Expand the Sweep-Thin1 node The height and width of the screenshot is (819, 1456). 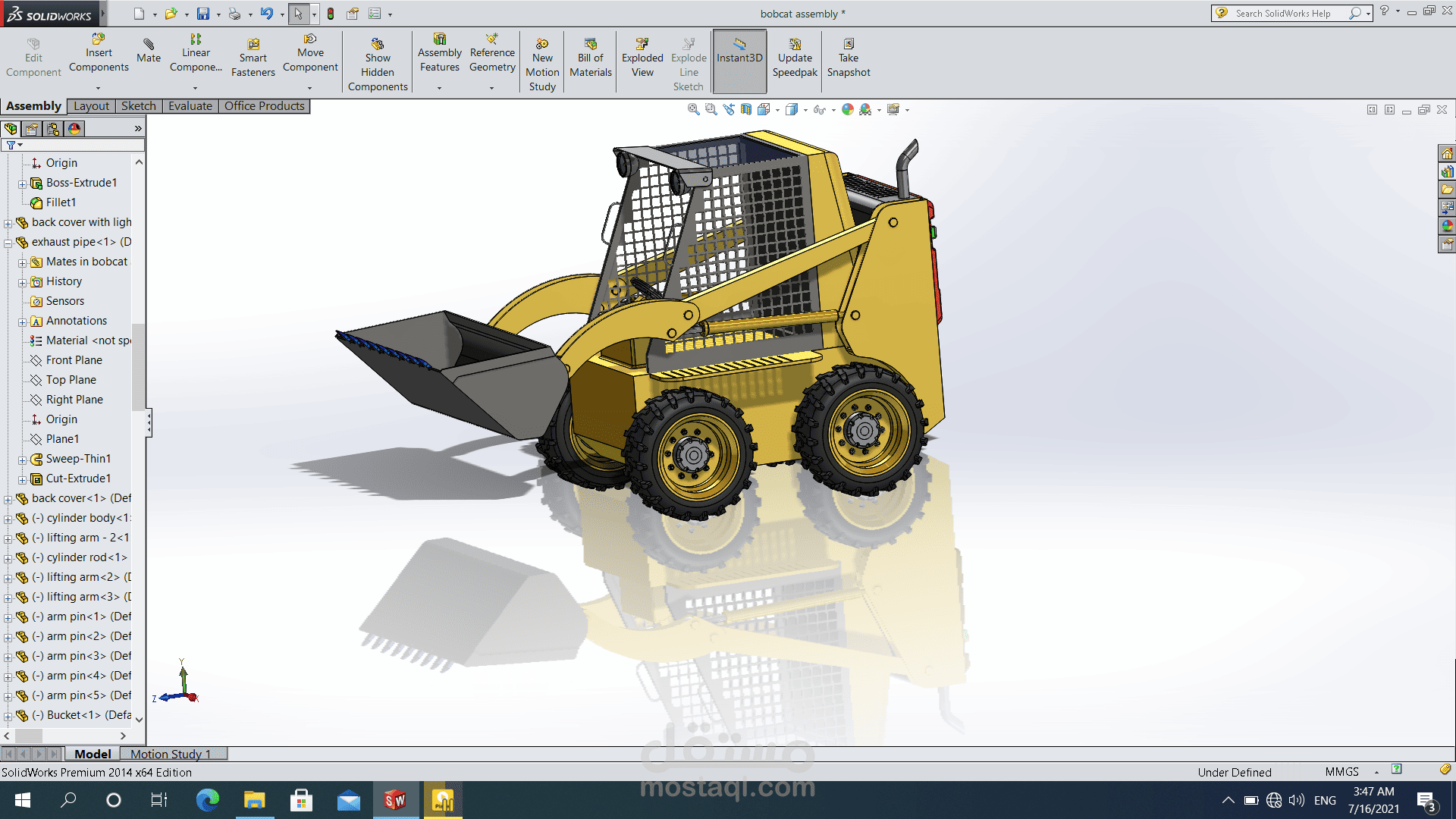pos(23,460)
